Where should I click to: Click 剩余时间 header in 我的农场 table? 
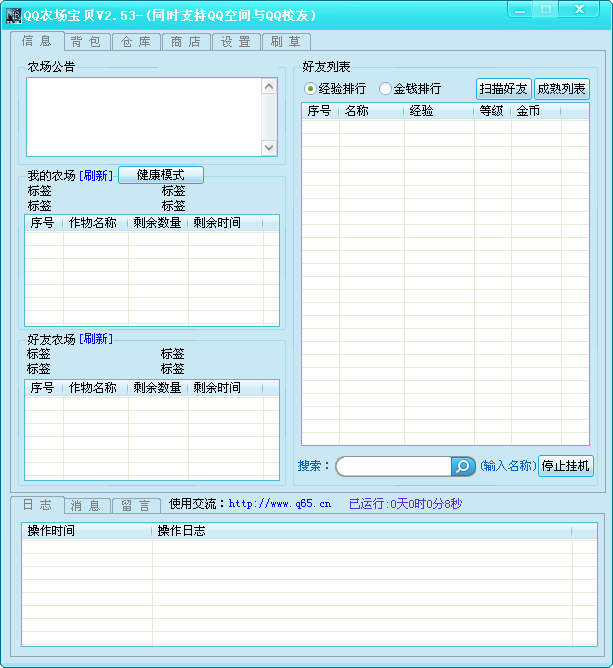click(226, 223)
